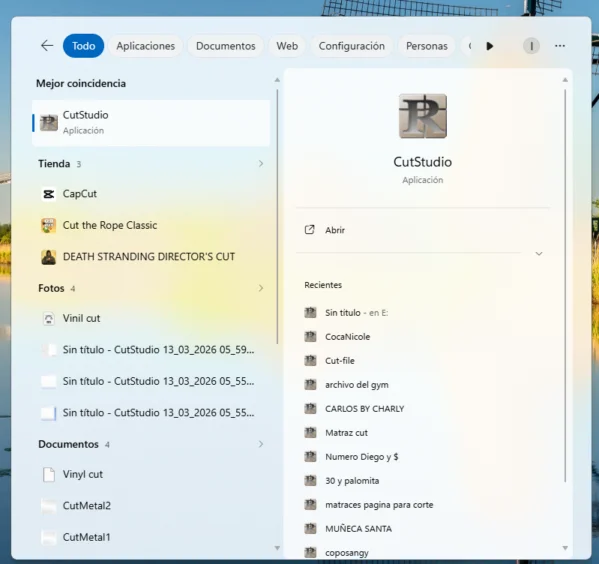Open the Personas filter tab
The height and width of the screenshot is (564, 599).
tap(427, 46)
